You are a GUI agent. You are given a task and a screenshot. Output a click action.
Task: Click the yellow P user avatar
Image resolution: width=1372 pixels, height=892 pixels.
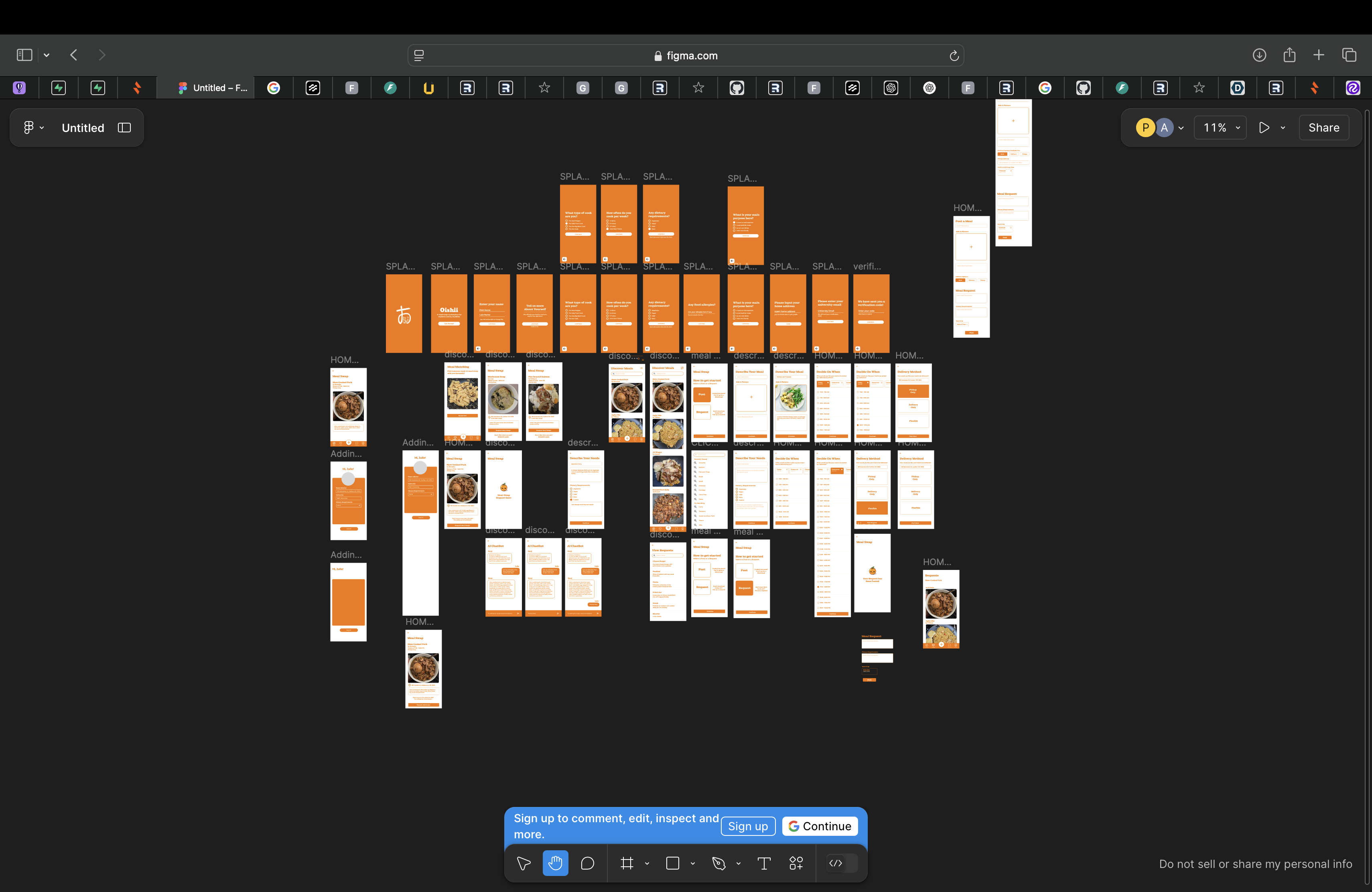pos(1145,128)
